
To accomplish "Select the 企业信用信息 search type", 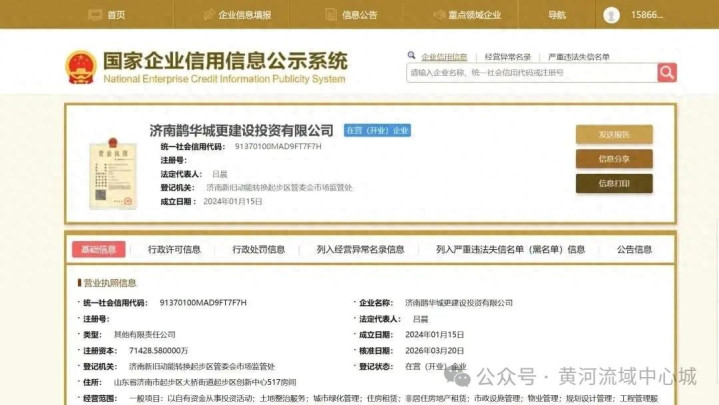I will 444,57.
